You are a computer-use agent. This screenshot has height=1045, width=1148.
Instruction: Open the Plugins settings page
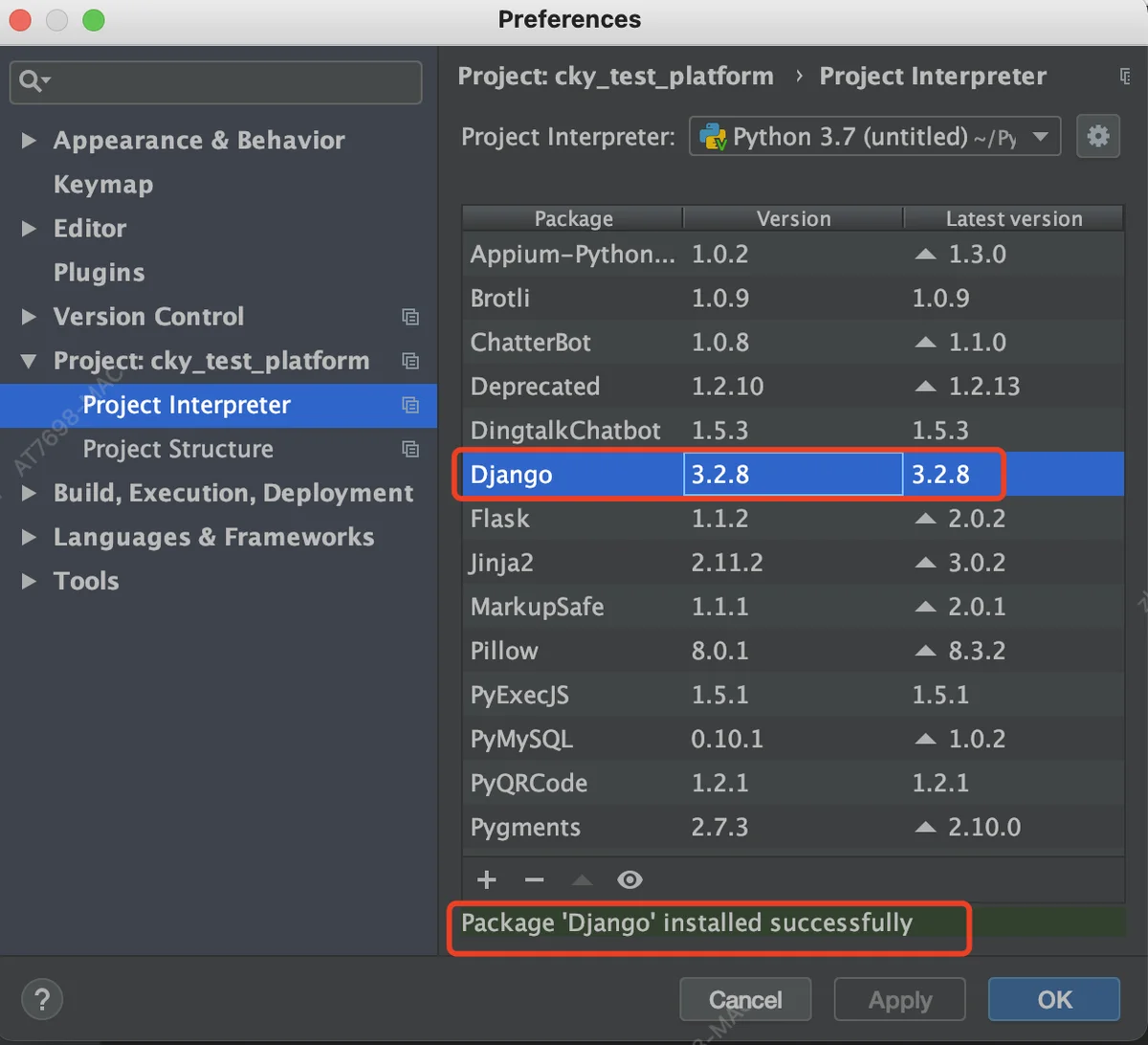point(99,273)
